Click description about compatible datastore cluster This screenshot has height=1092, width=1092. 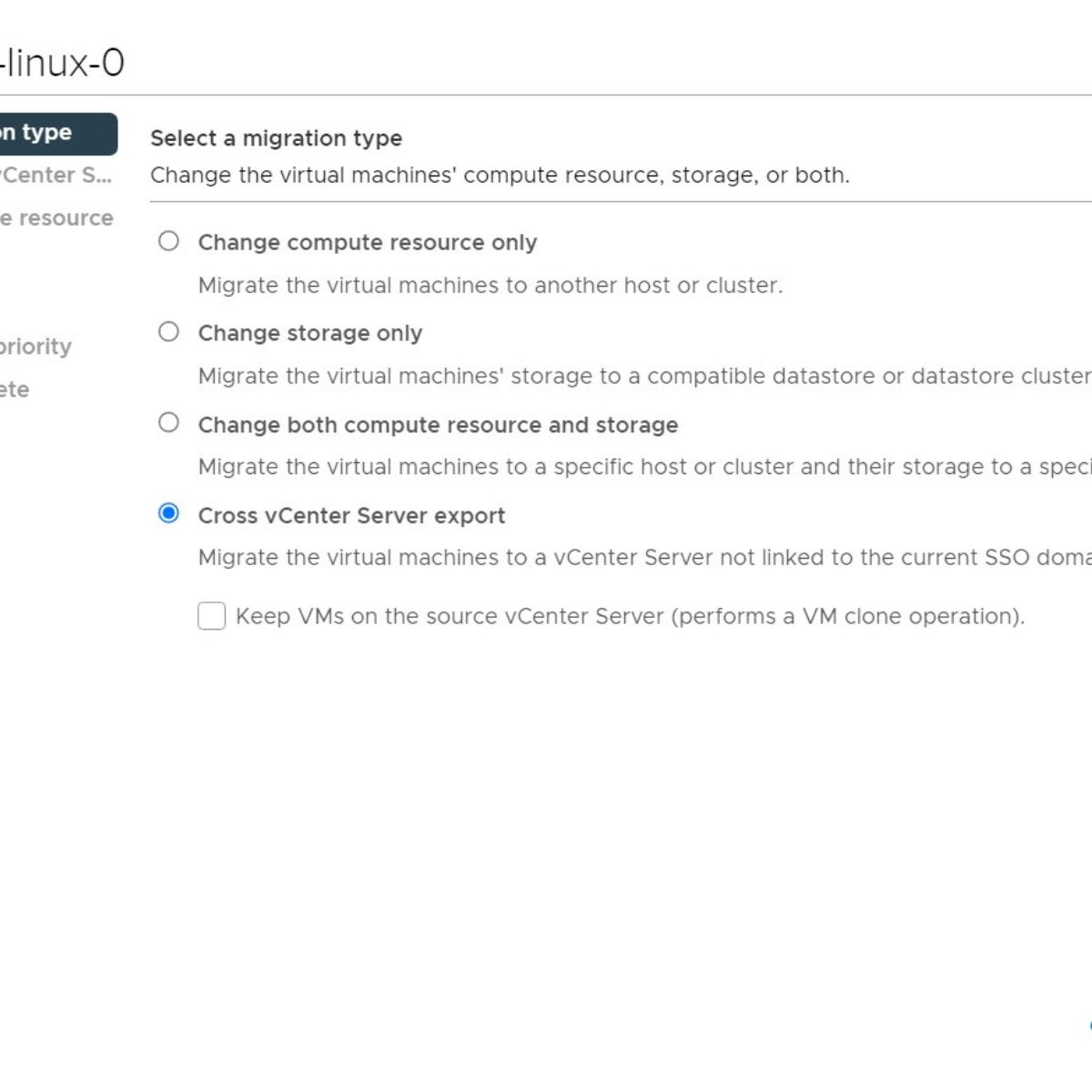click(x=644, y=376)
